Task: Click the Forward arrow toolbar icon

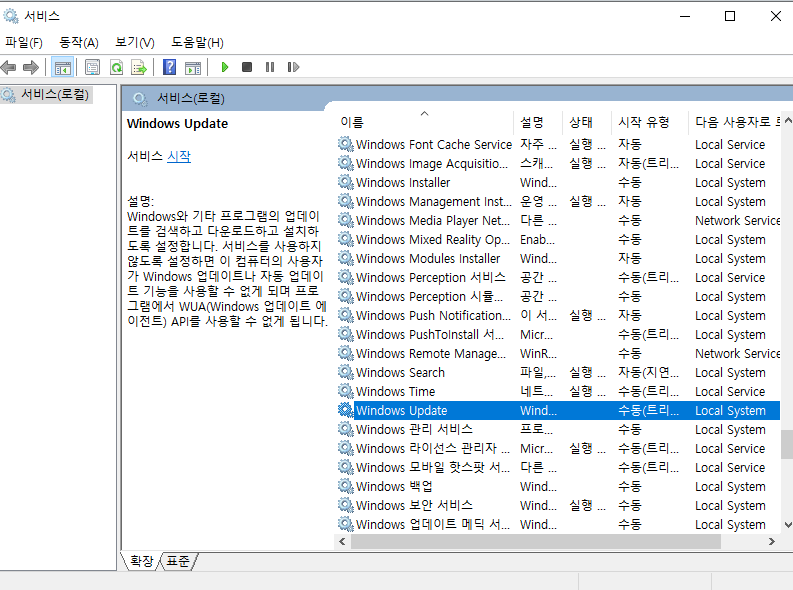Action: [x=31, y=67]
